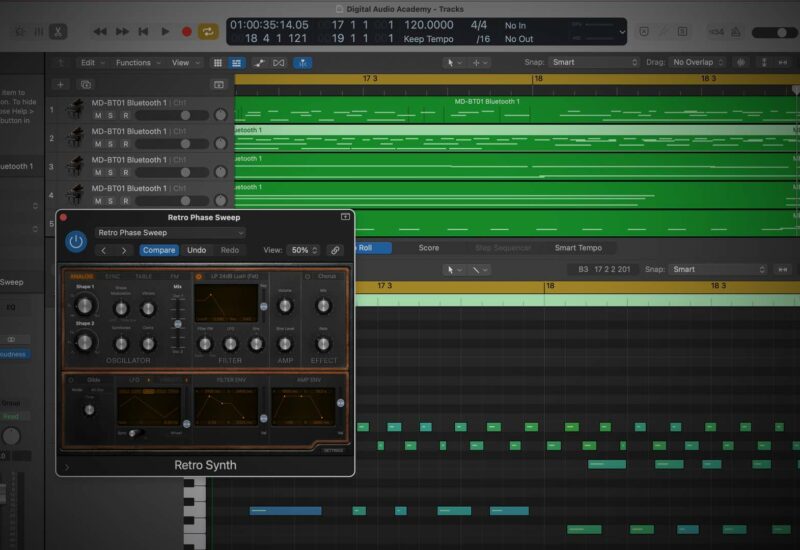The image size is (800, 550).
Task: Click the Waveform zoom icon in Tracks area
Action: click(x=741, y=62)
